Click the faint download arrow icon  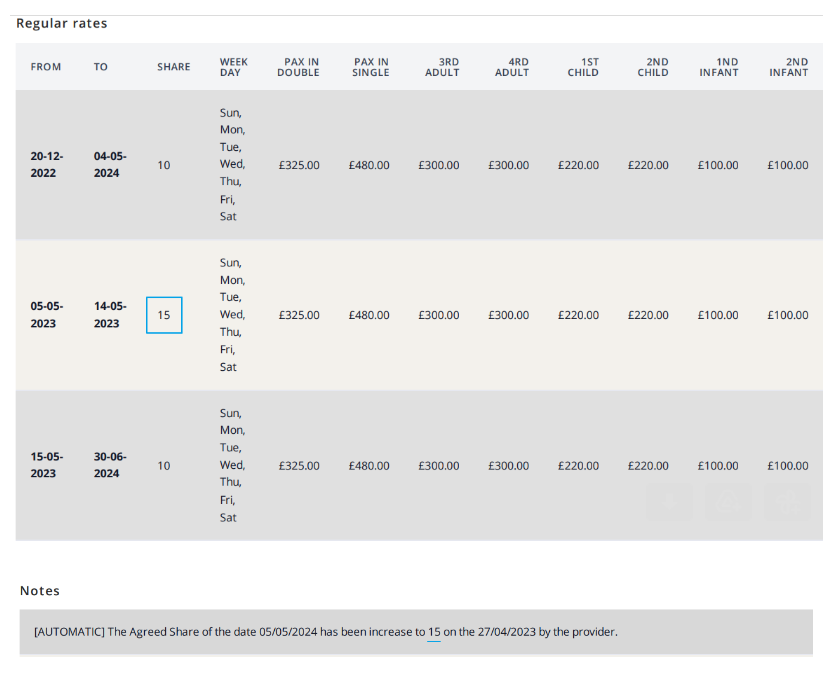tap(669, 502)
